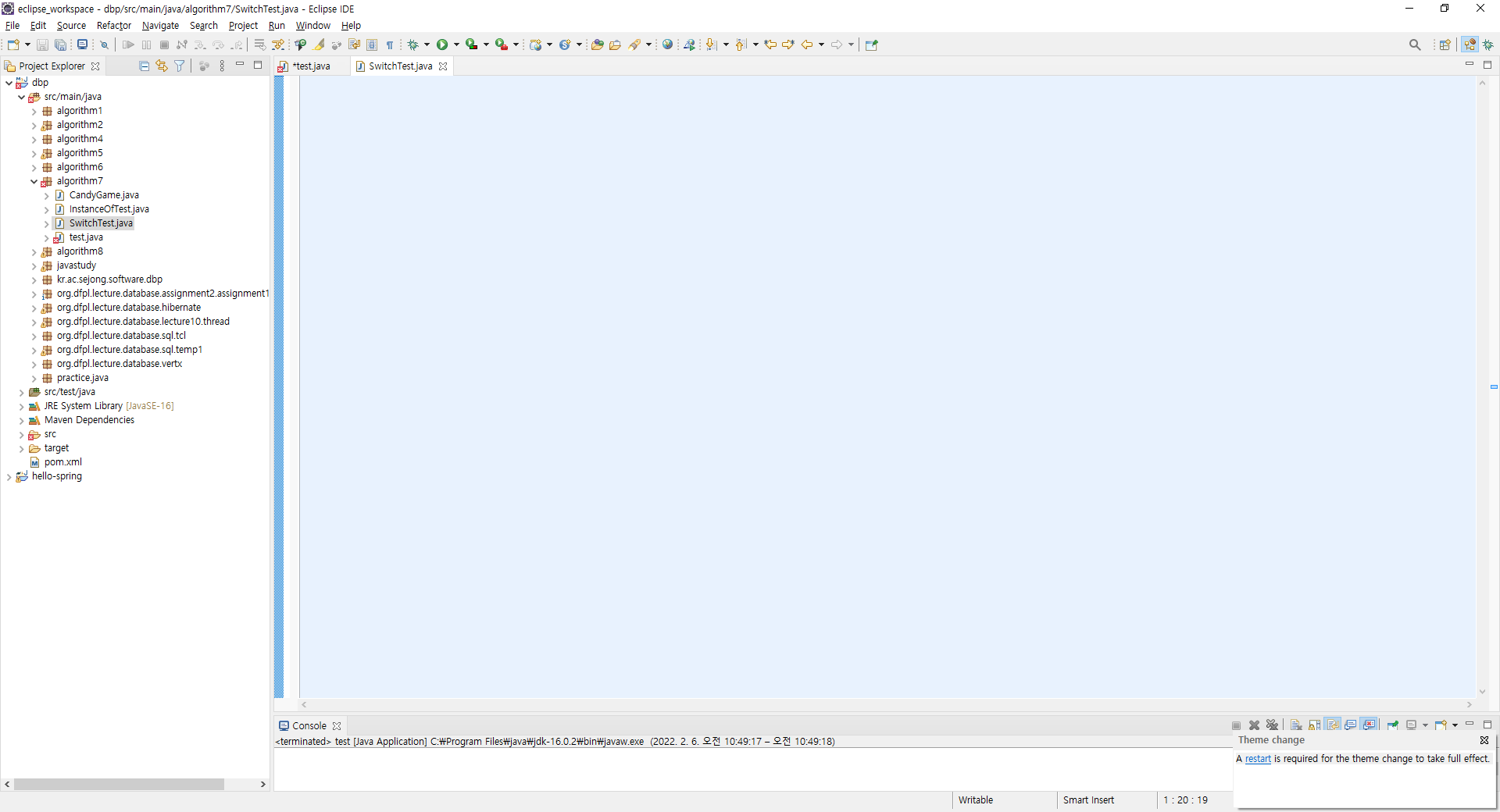Open the Navigate menu
Screen dimensions: 1500x812
[160, 26]
